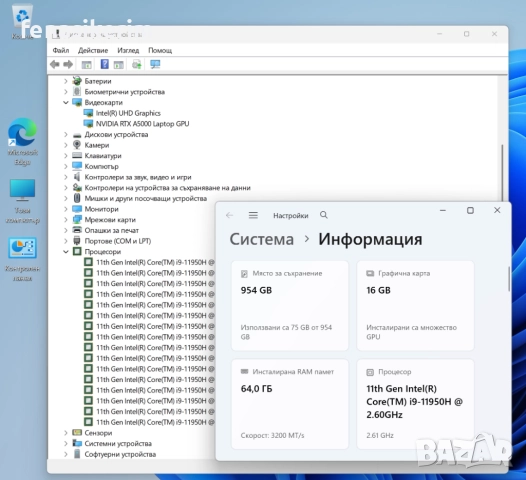526x480 pixels.
Task: Expand the Биометрични устройства category
Action: point(66,92)
